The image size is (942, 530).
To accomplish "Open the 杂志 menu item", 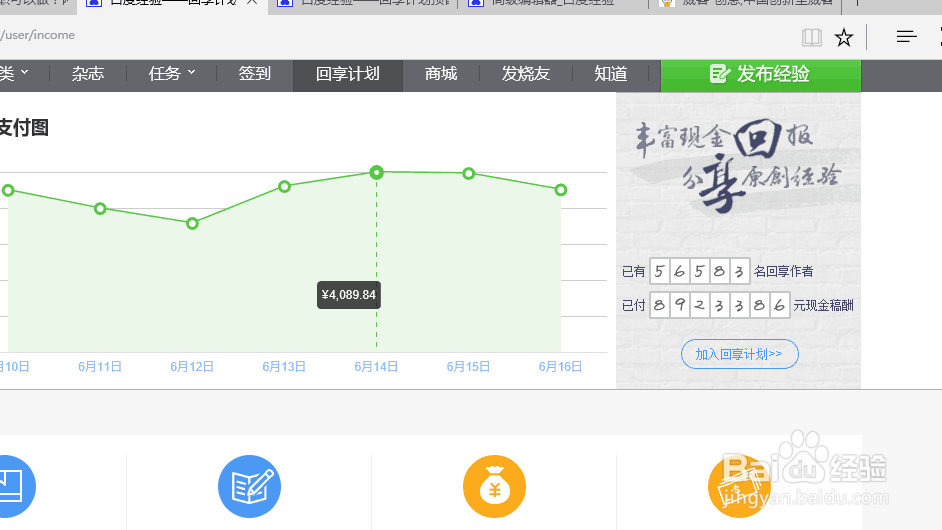I will tap(88, 74).
